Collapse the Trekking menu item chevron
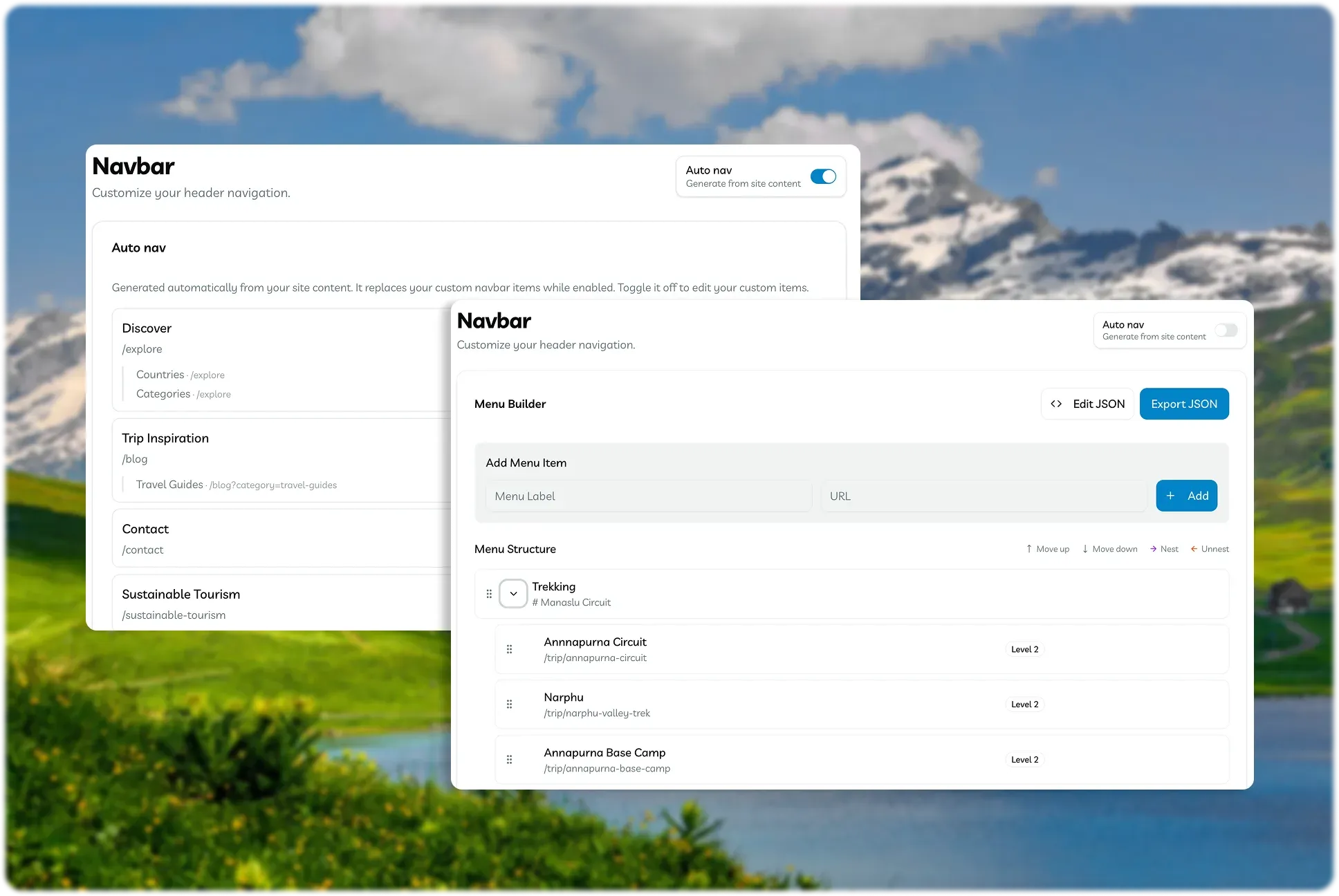This screenshot has height=896, width=1339. 513,594
